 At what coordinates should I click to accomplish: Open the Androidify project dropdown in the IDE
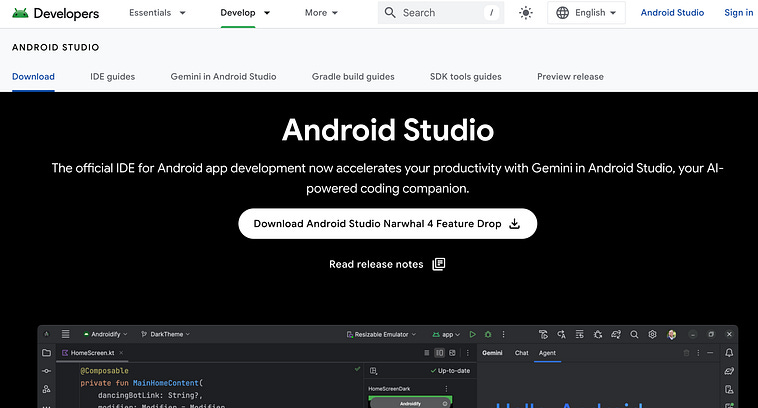click(x=105, y=334)
